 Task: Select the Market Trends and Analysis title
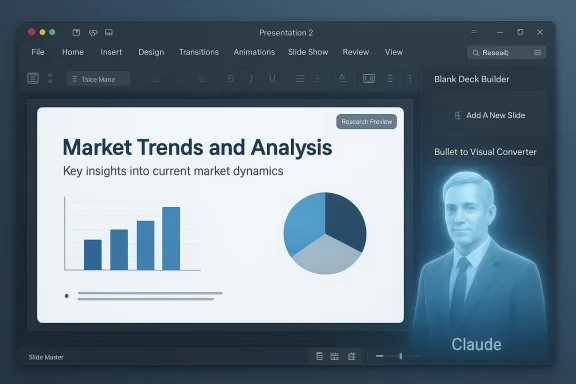[x=197, y=148]
